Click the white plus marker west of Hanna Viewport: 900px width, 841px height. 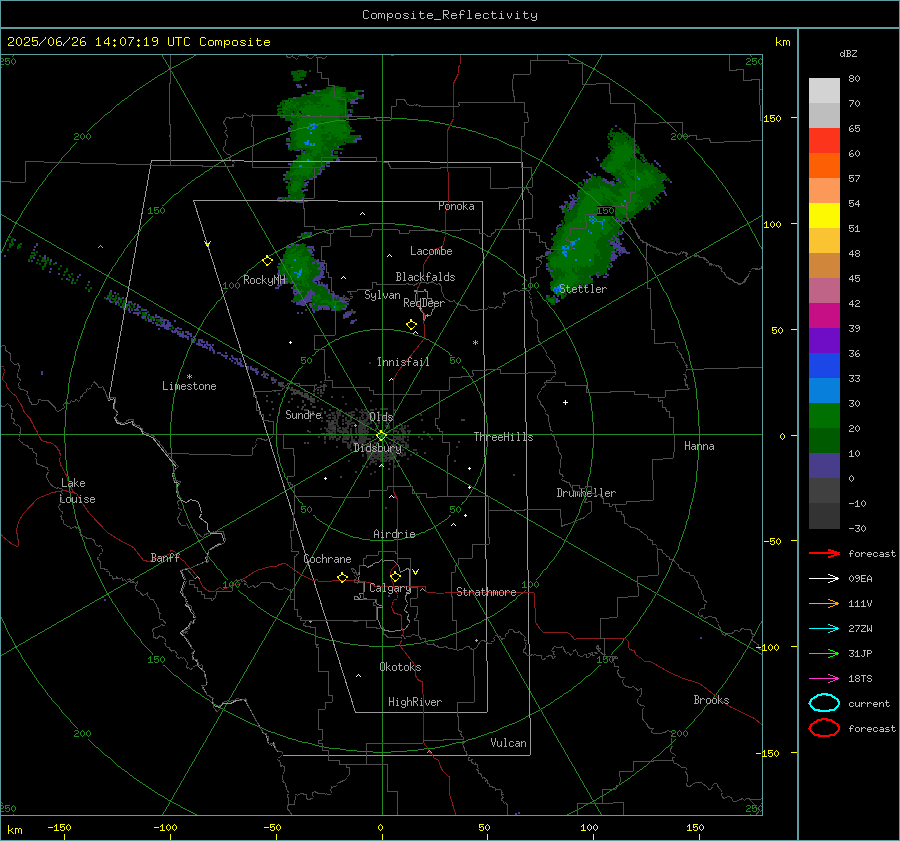565,402
